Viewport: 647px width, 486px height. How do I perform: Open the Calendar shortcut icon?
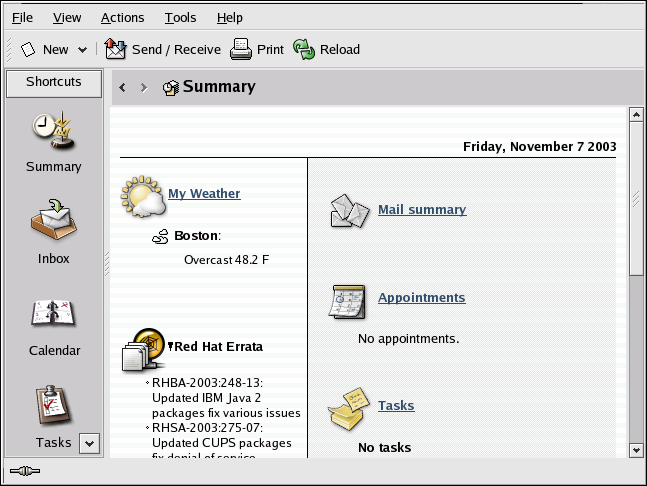pos(53,314)
